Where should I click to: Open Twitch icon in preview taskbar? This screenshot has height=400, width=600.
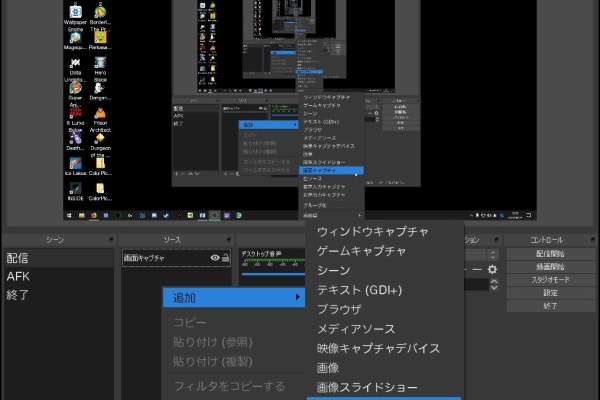click(x=227, y=216)
